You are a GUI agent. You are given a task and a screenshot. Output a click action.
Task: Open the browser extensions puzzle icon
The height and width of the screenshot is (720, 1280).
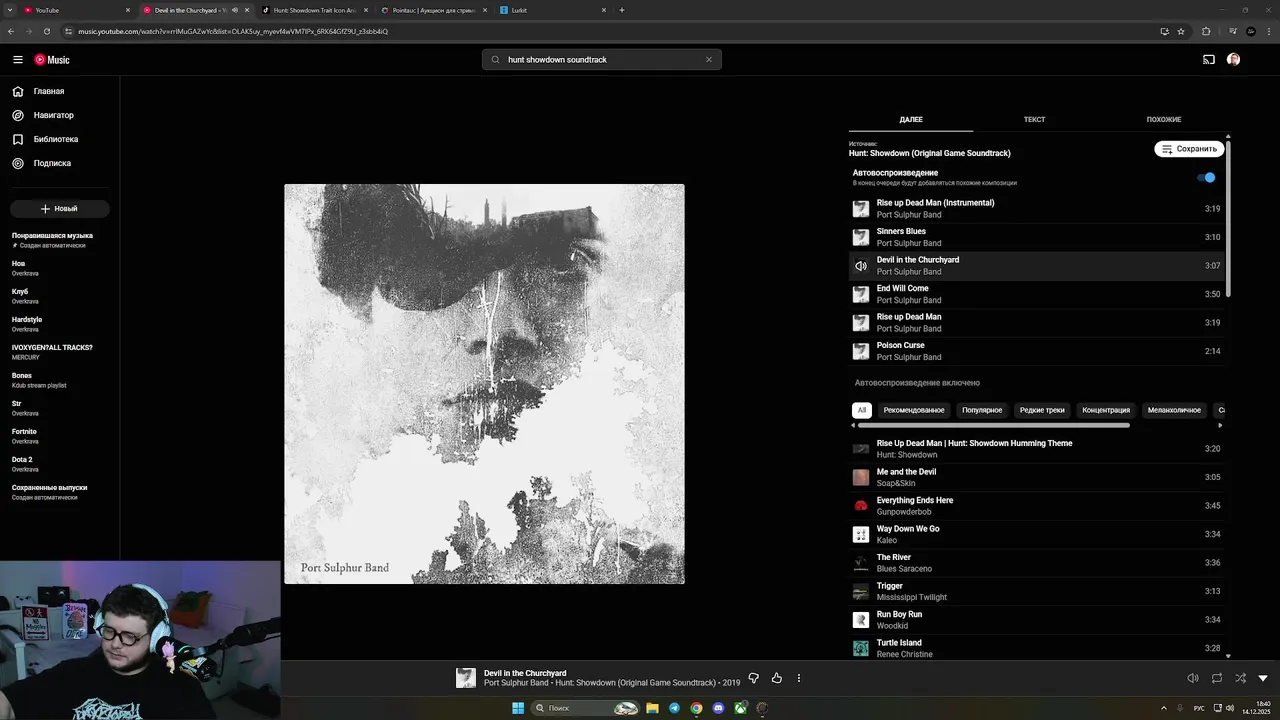[1206, 31]
